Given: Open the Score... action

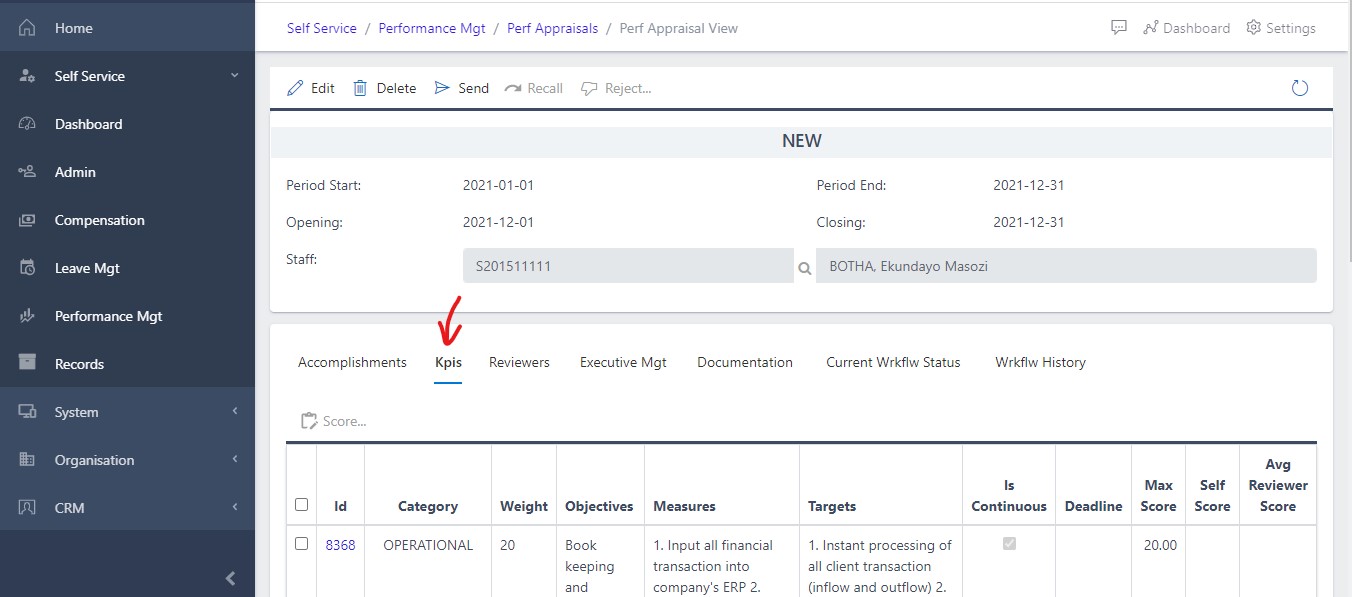Looking at the screenshot, I should pos(334,420).
